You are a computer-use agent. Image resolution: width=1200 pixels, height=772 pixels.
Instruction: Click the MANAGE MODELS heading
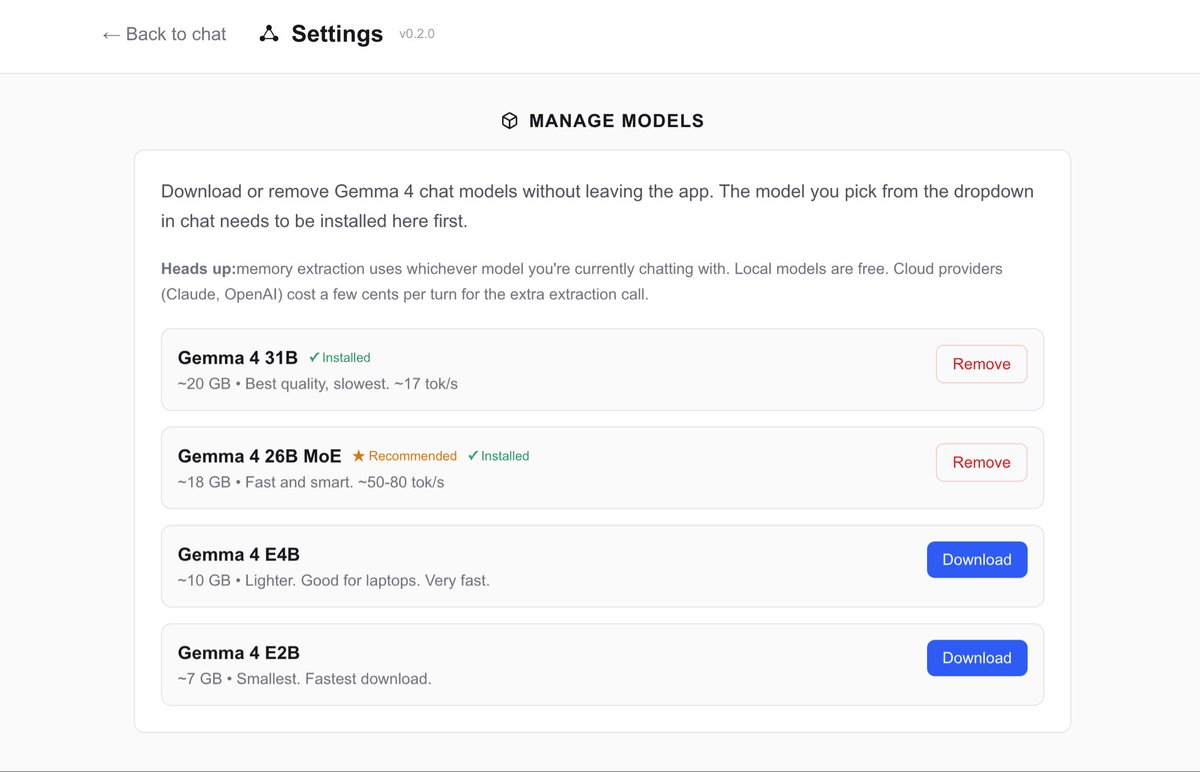click(616, 121)
